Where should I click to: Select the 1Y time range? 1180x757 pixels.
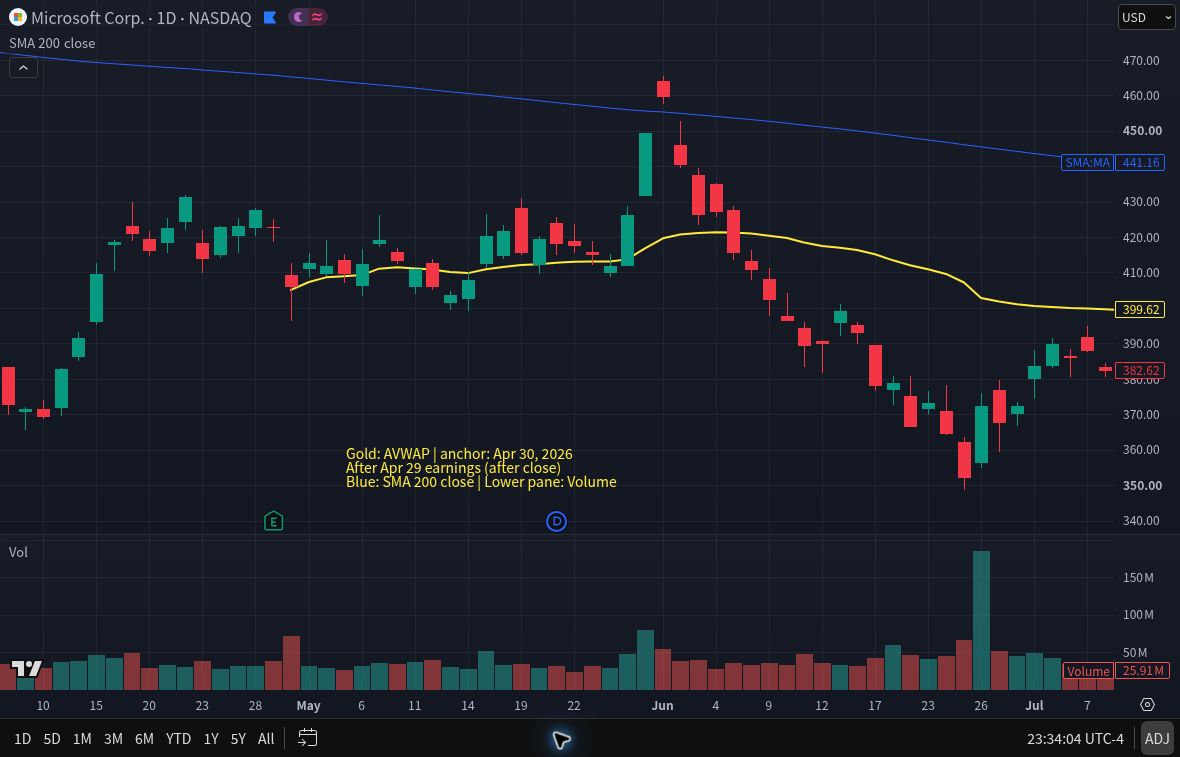pyautogui.click(x=211, y=738)
